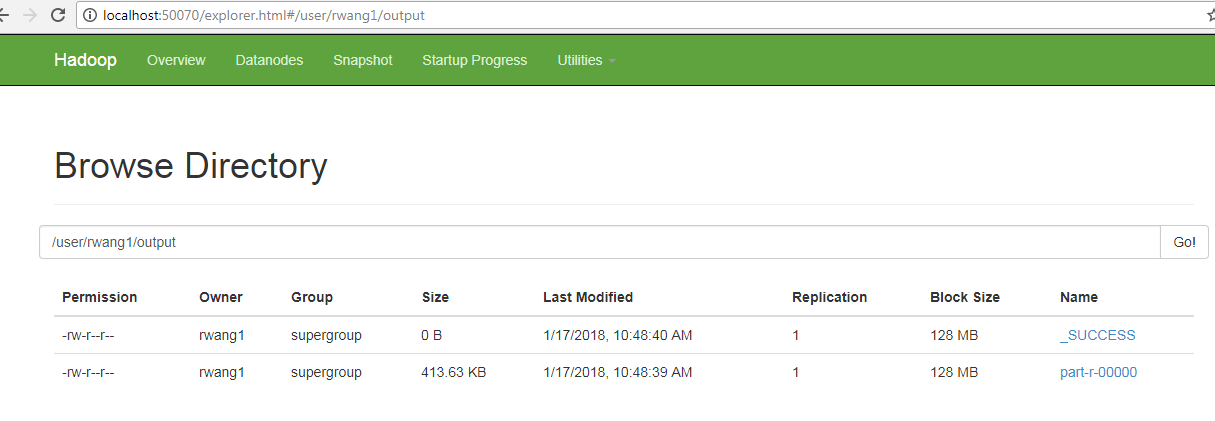Click the Go! button

pos(1184,242)
